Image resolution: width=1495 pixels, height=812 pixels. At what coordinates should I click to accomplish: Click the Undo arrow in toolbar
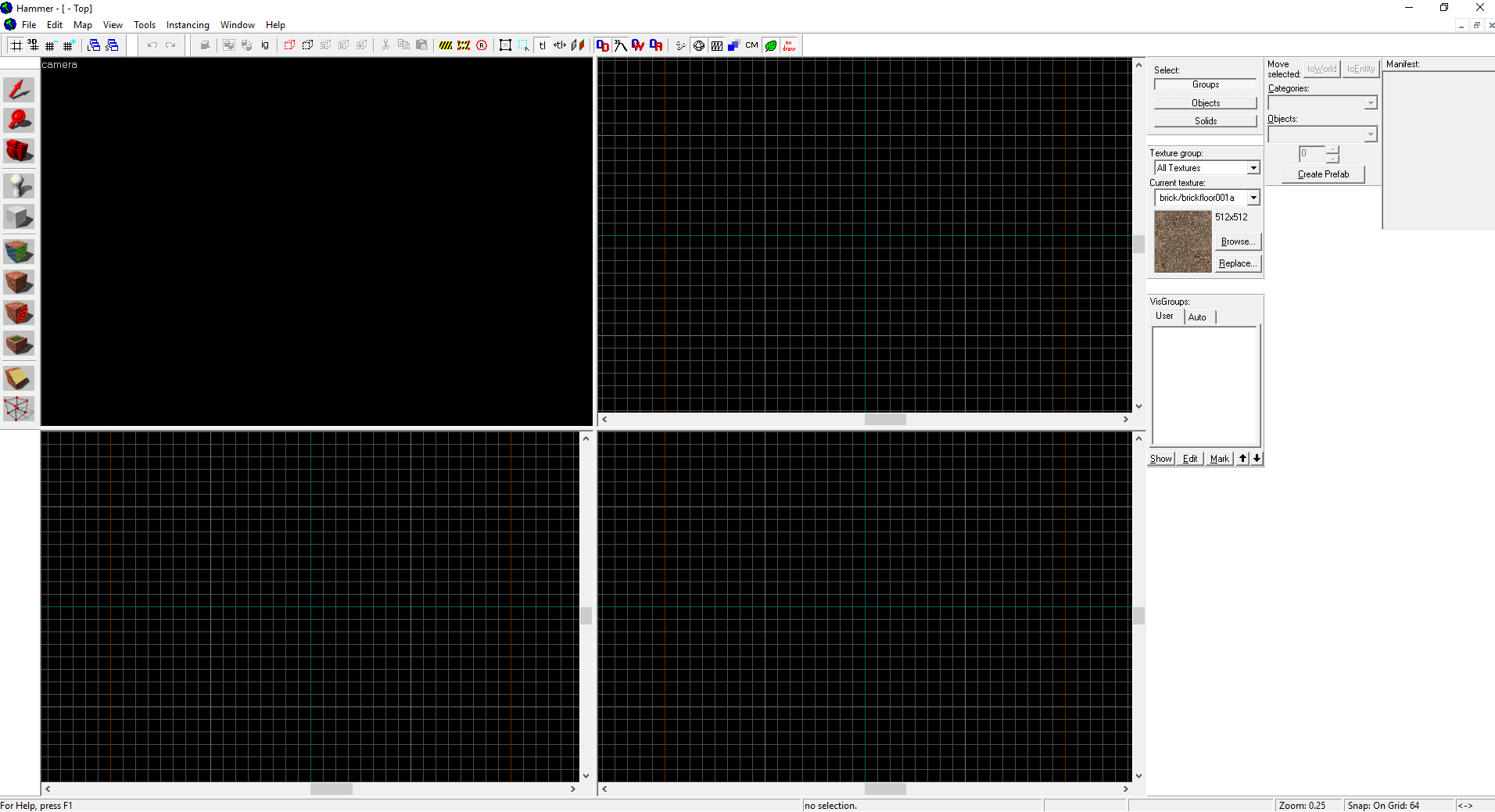pos(152,45)
